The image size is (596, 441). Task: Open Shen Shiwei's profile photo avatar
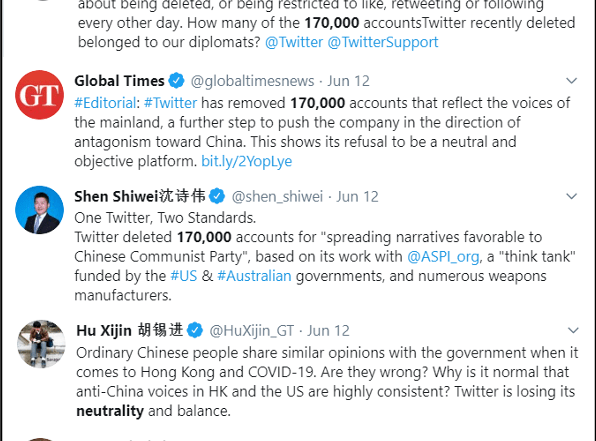tap(40, 210)
